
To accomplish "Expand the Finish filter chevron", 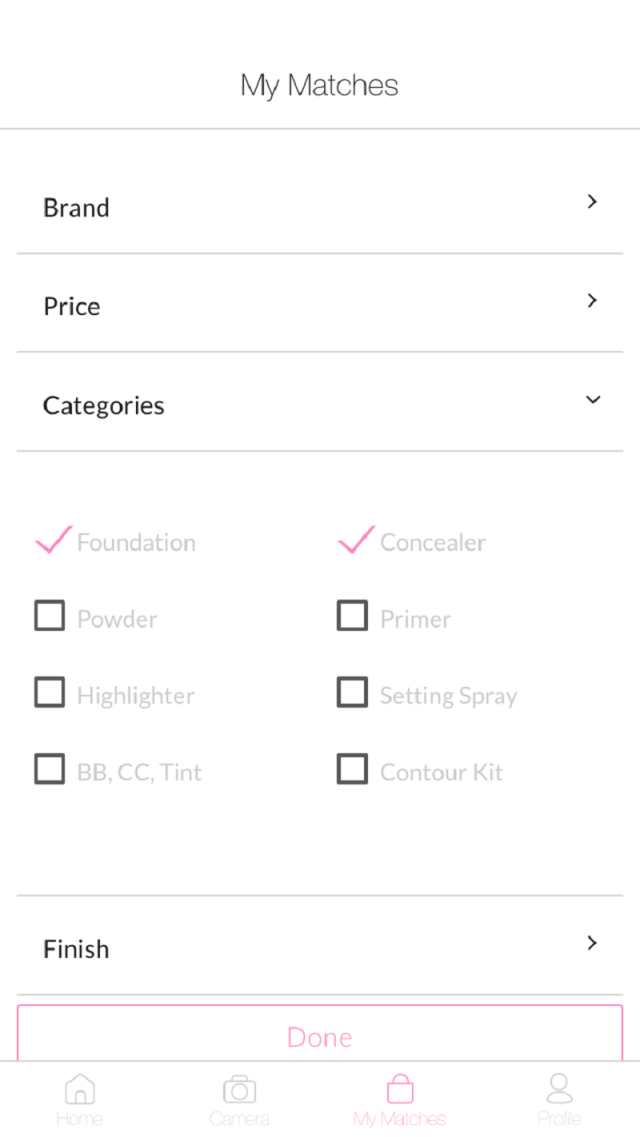I will point(592,943).
